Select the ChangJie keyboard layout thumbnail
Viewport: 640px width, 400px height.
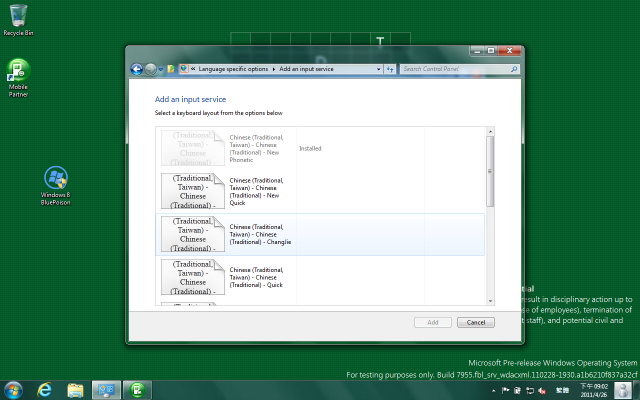click(x=193, y=234)
